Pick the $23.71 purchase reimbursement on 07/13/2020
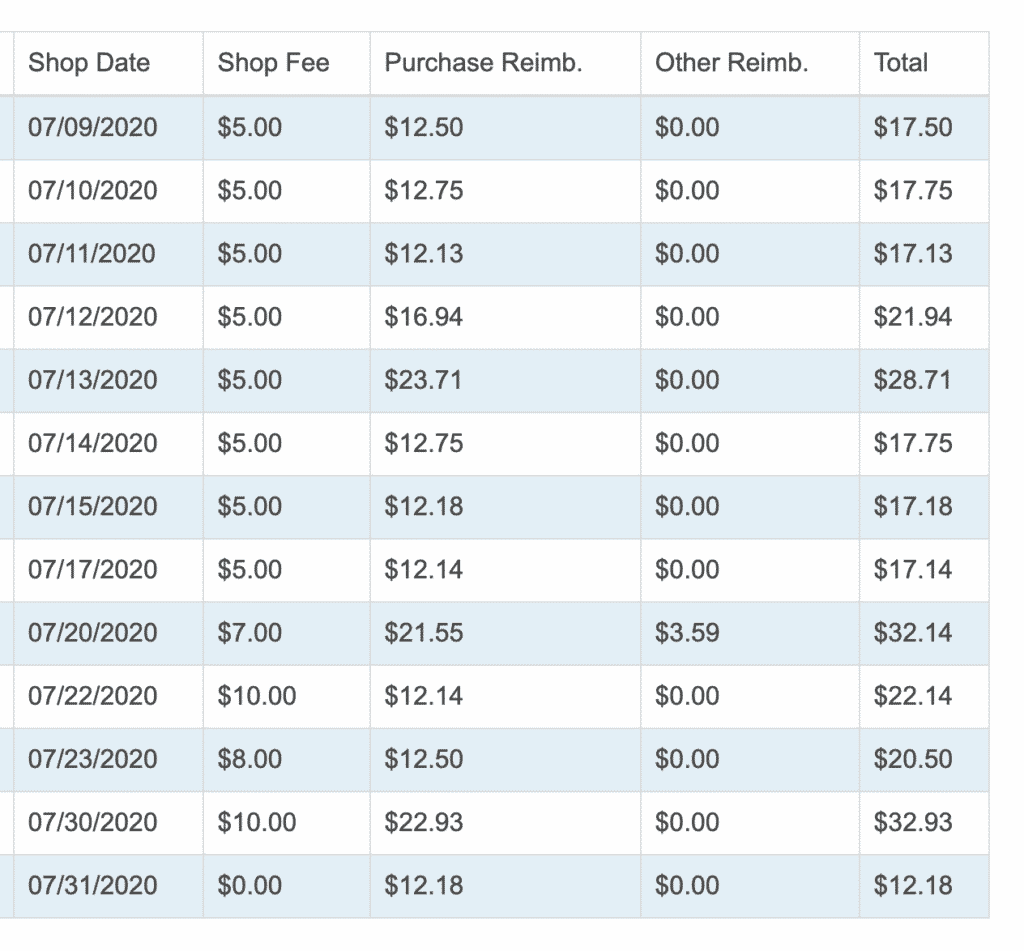The height and width of the screenshot is (951, 1024). pyautogui.click(x=423, y=380)
